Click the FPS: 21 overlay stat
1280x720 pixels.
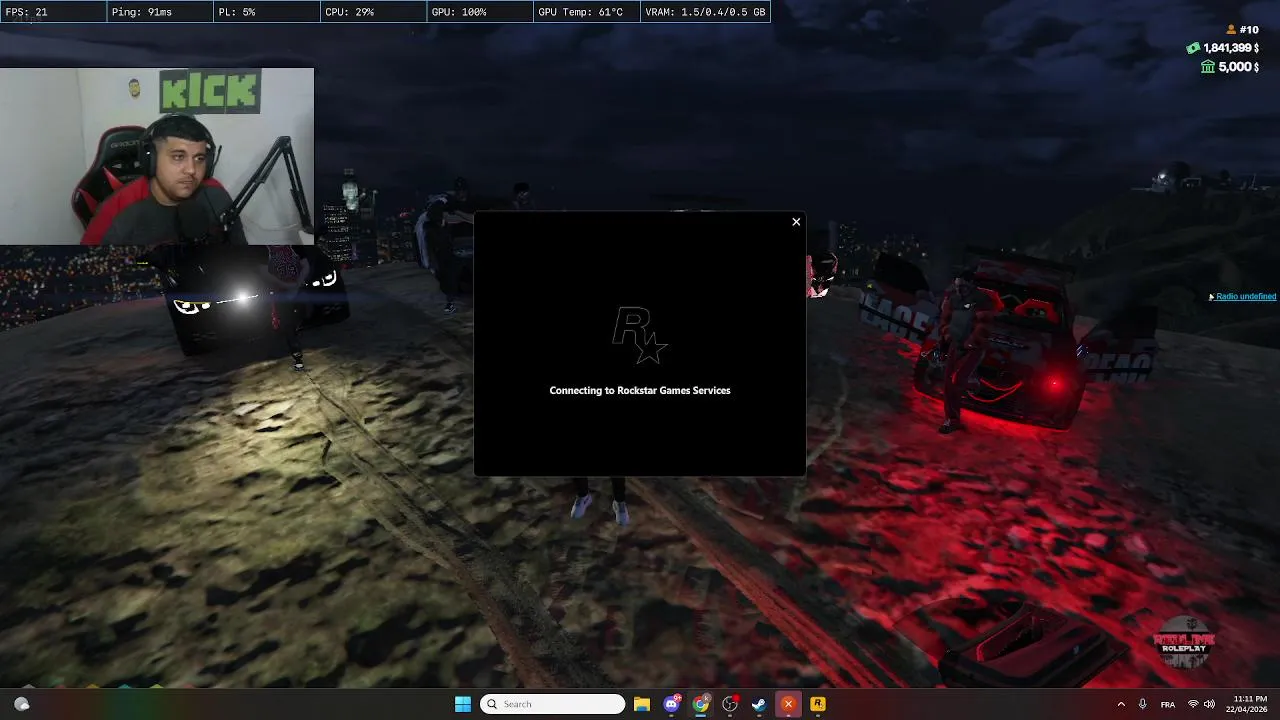53,12
